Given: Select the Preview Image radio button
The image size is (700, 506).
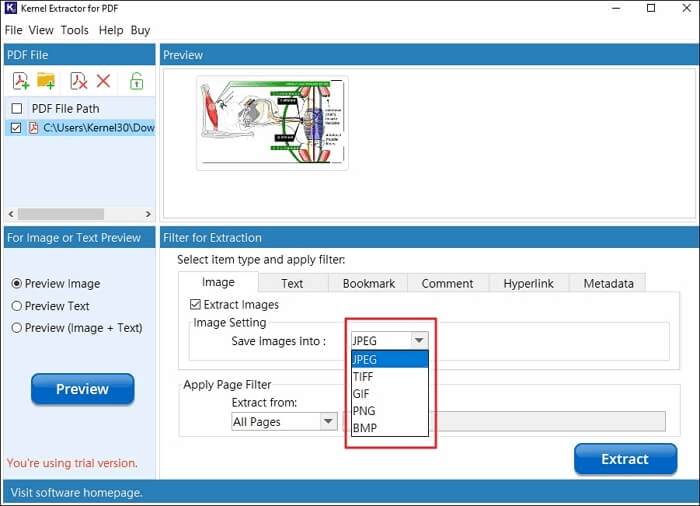Looking at the screenshot, I should pyautogui.click(x=17, y=283).
